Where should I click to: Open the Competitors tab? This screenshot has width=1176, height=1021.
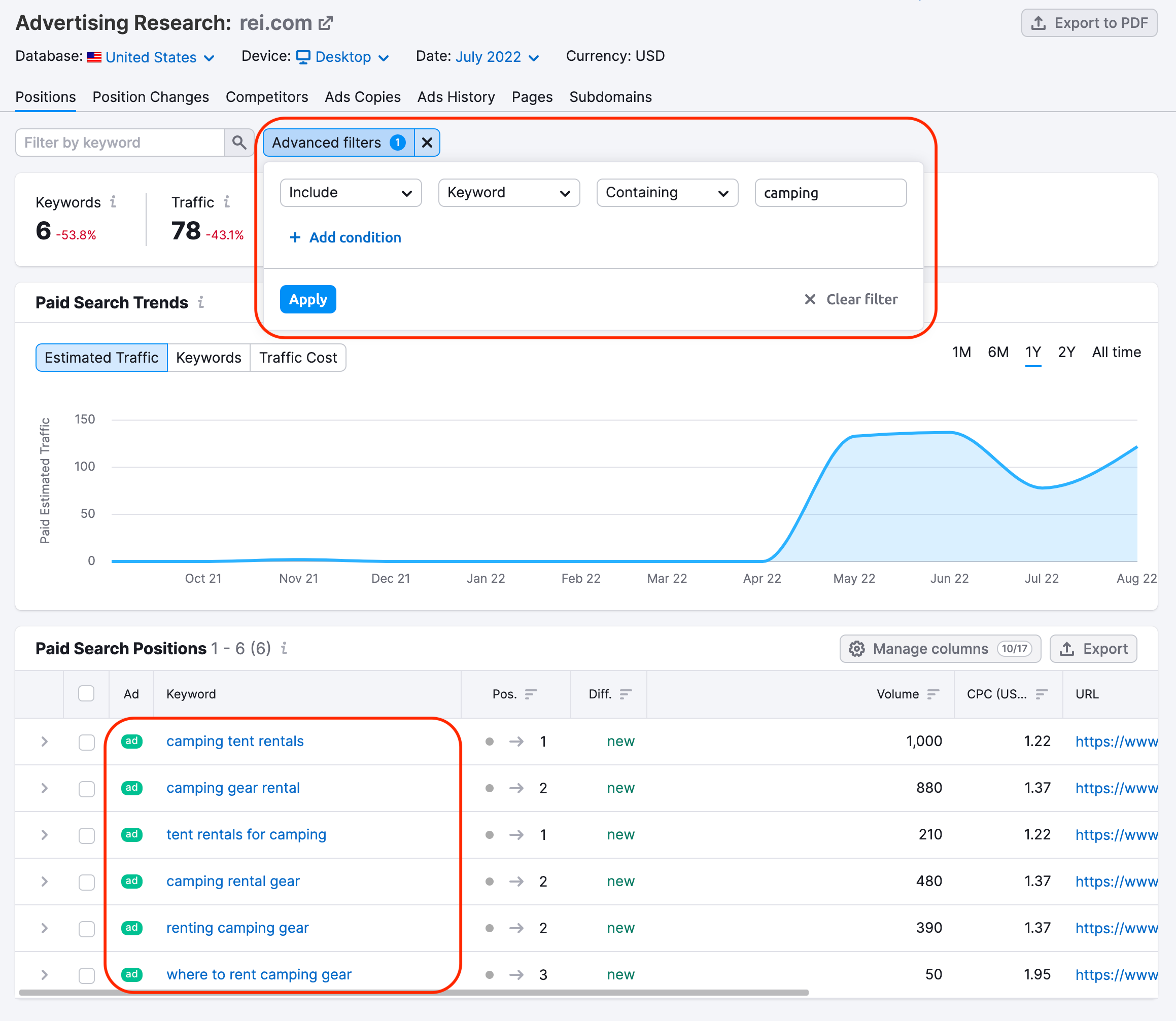click(267, 97)
